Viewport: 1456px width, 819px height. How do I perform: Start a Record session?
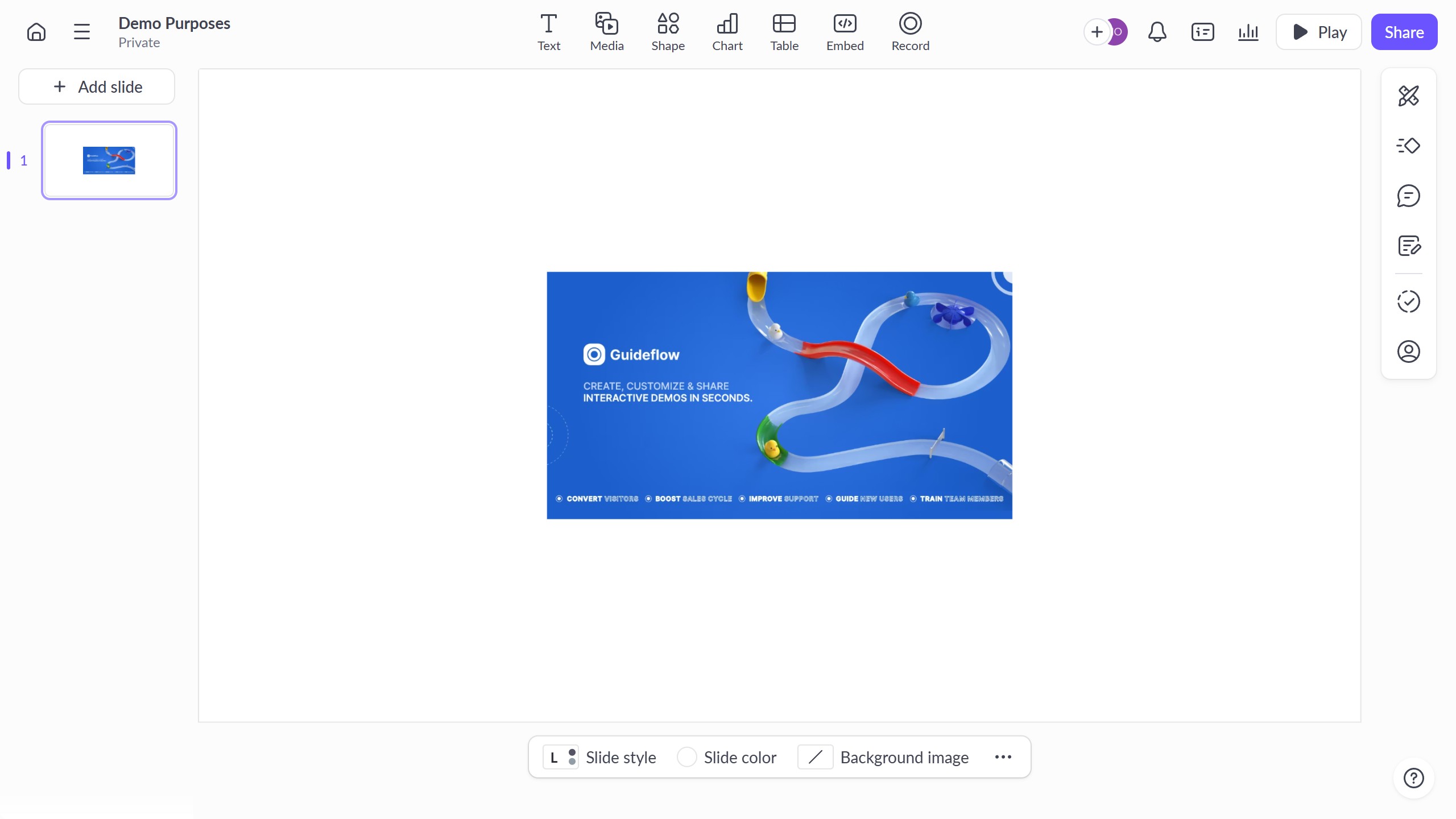click(x=910, y=32)
